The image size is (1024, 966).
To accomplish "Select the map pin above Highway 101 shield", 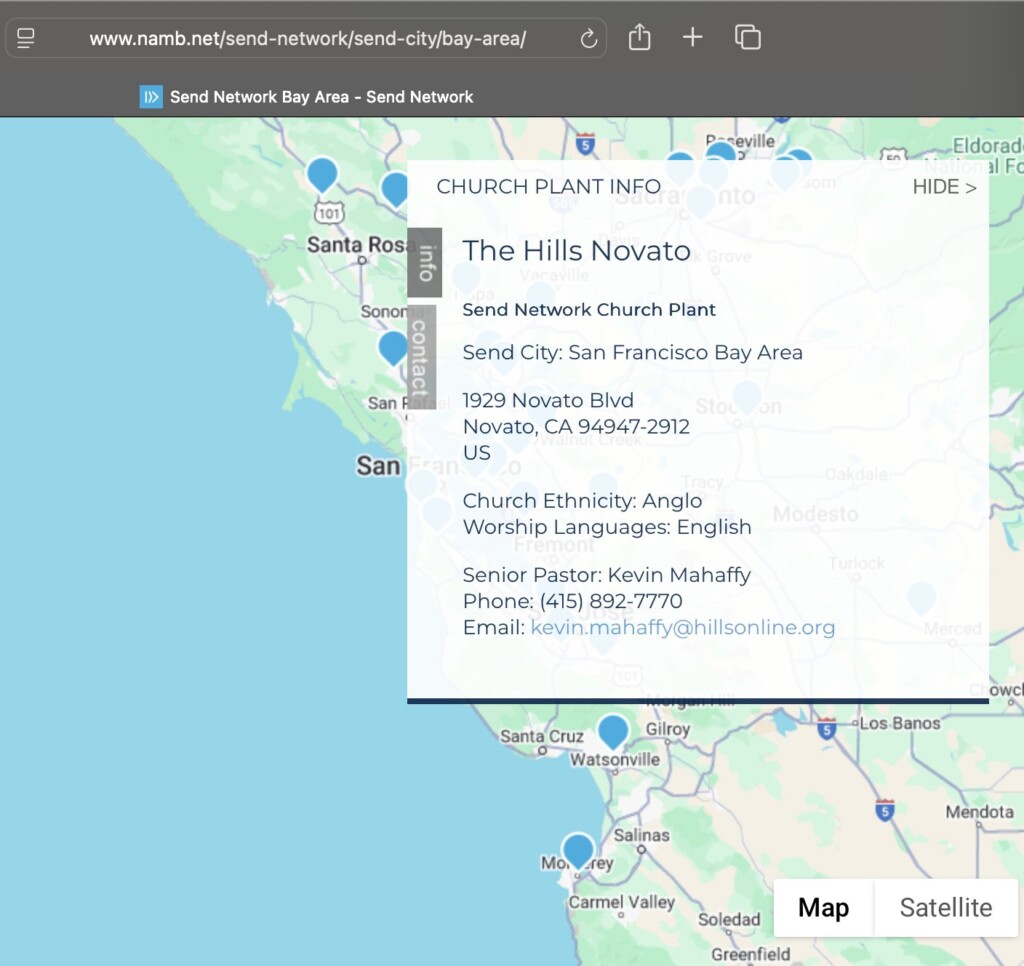I will point(322,174).
